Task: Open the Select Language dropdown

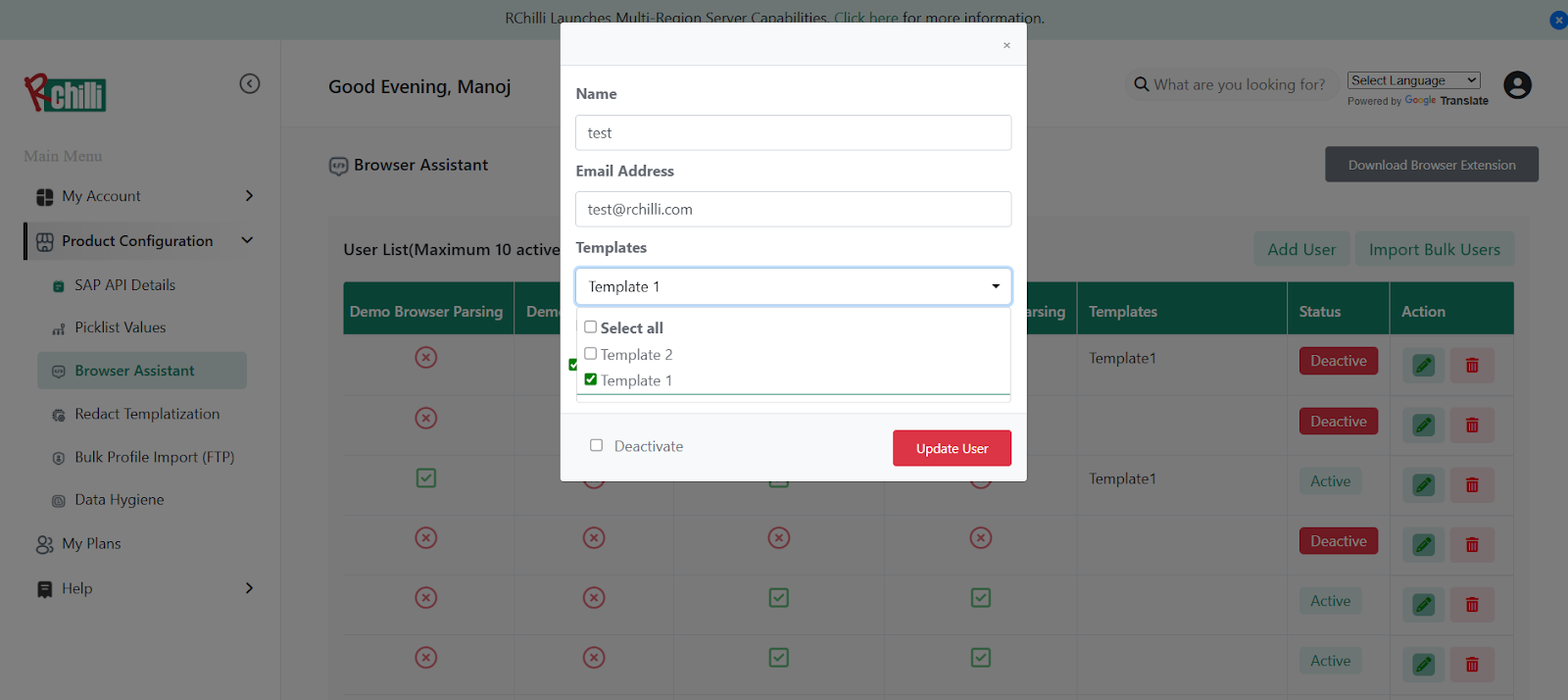Action: click(1412, 80)
